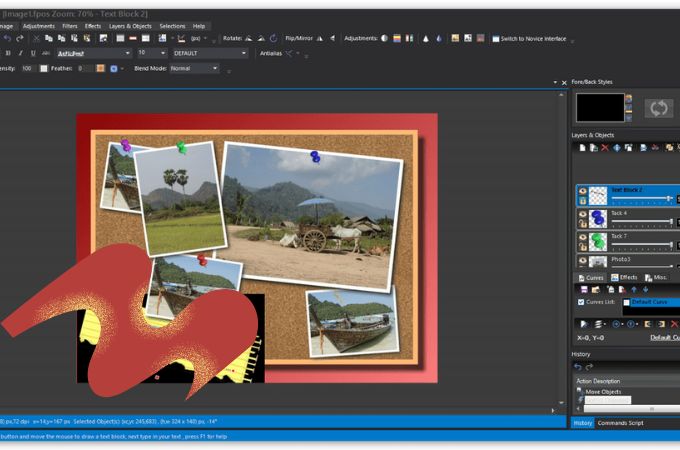The height and width of the screenshot is (450, 680).
Task: Hide the Tack 7 layer
Action: click(x=583, y=237)
